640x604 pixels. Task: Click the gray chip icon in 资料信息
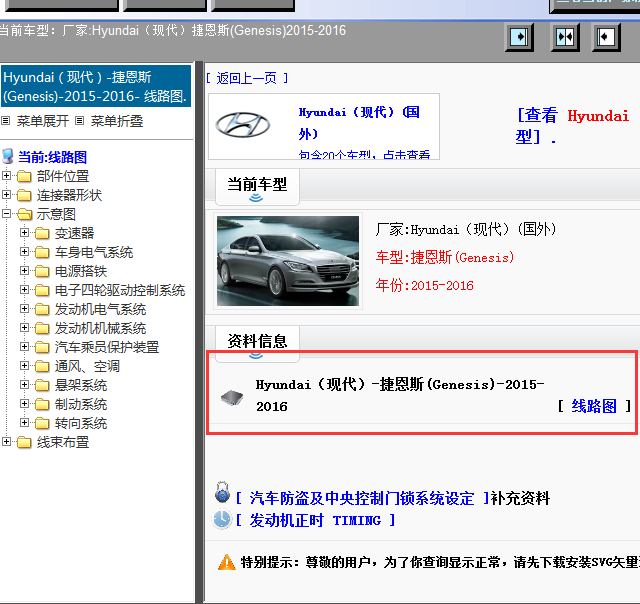232,397
